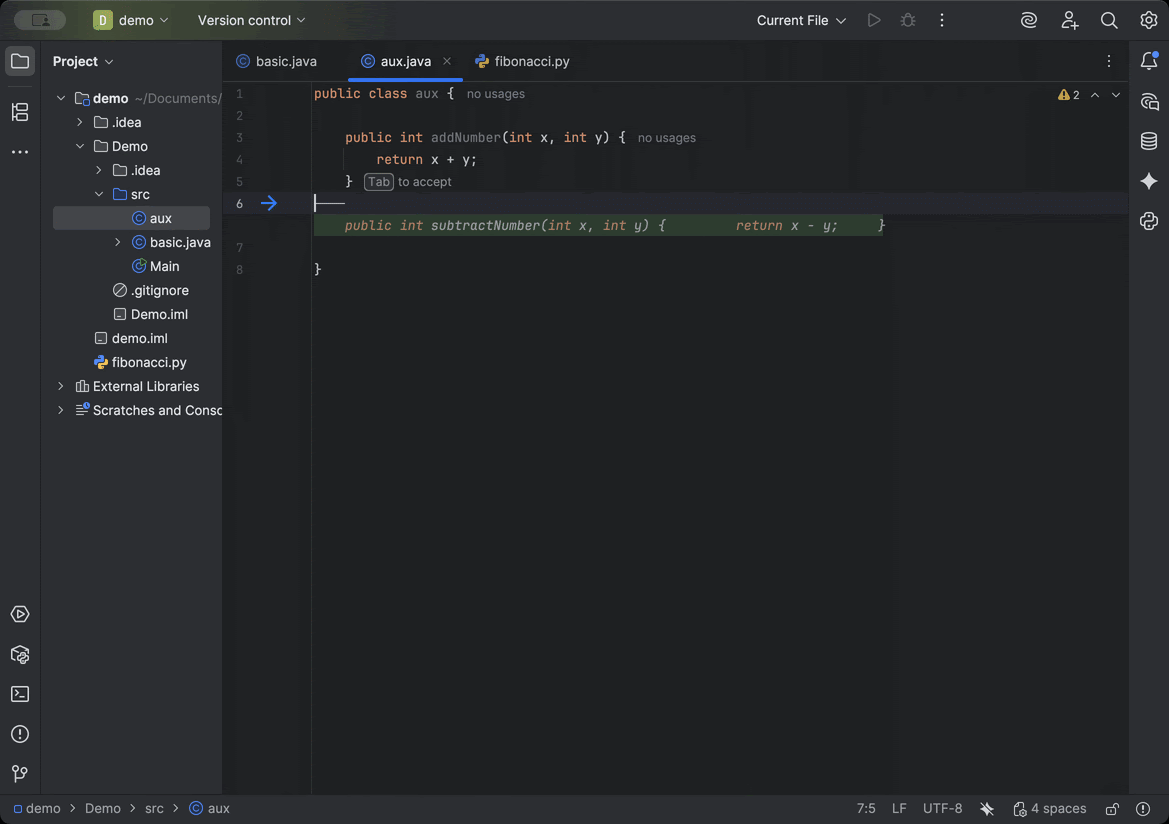The image size is (1169, 824).
Task: Start the debugger from the toolbar
Action: point(908,19)
